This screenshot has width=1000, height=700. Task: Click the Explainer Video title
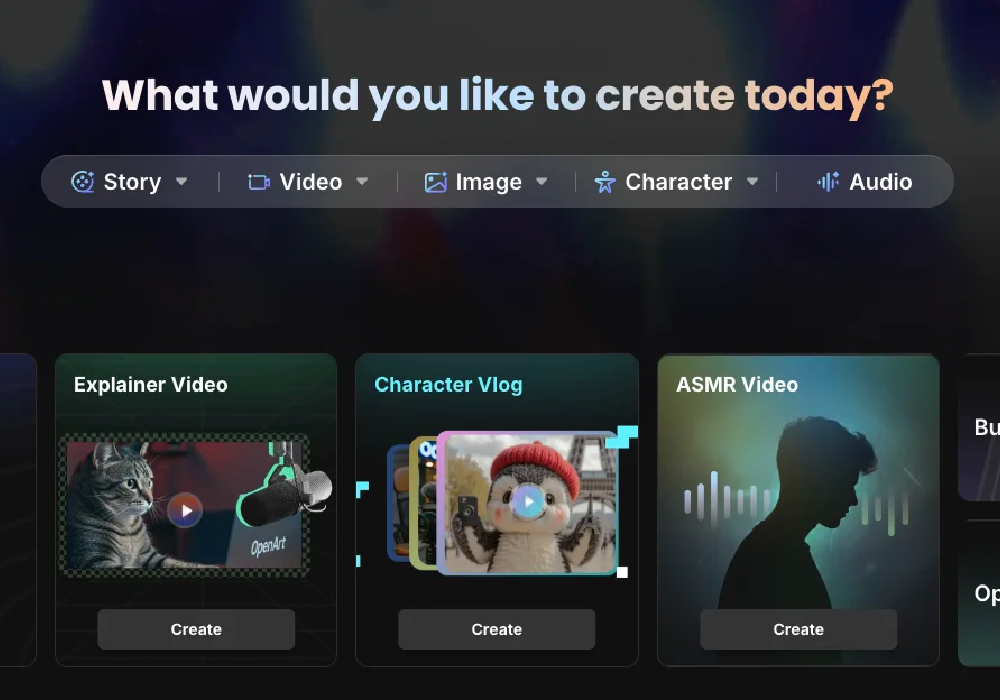(x=151, y=385)
